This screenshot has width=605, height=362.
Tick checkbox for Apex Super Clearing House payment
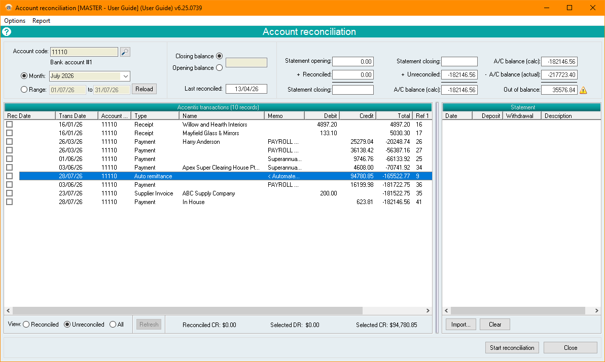pyautogui.click(x=9, y=167)
